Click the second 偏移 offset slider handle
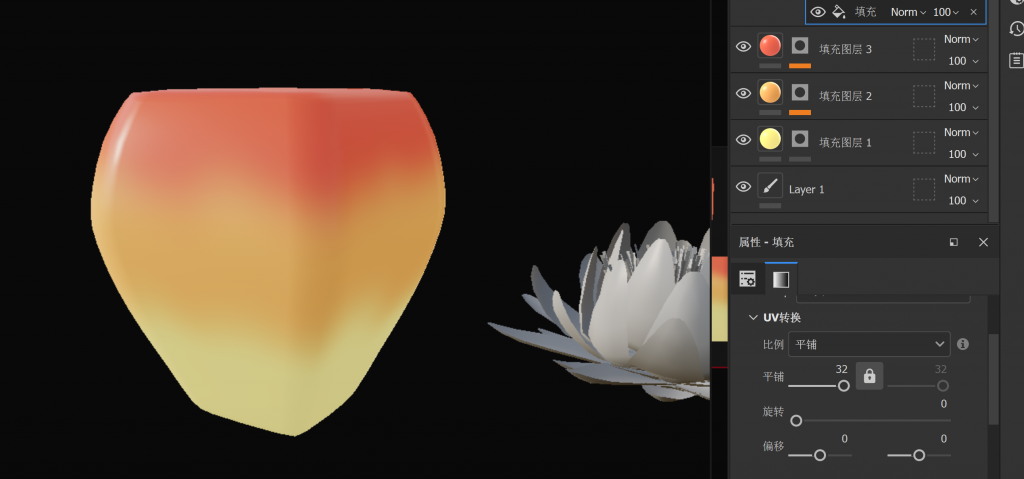1024x479 pixels. [x=919, y=455]
